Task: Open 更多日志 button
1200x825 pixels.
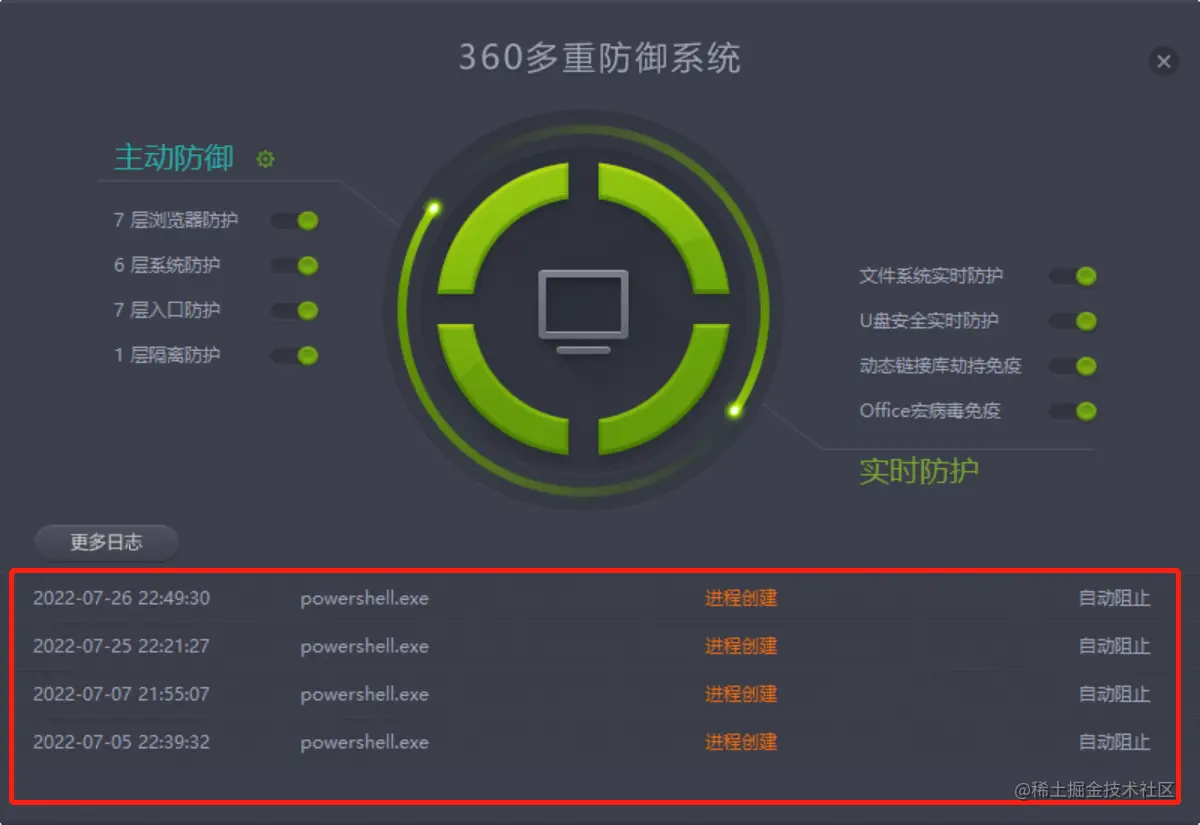Action: (106, 542)
